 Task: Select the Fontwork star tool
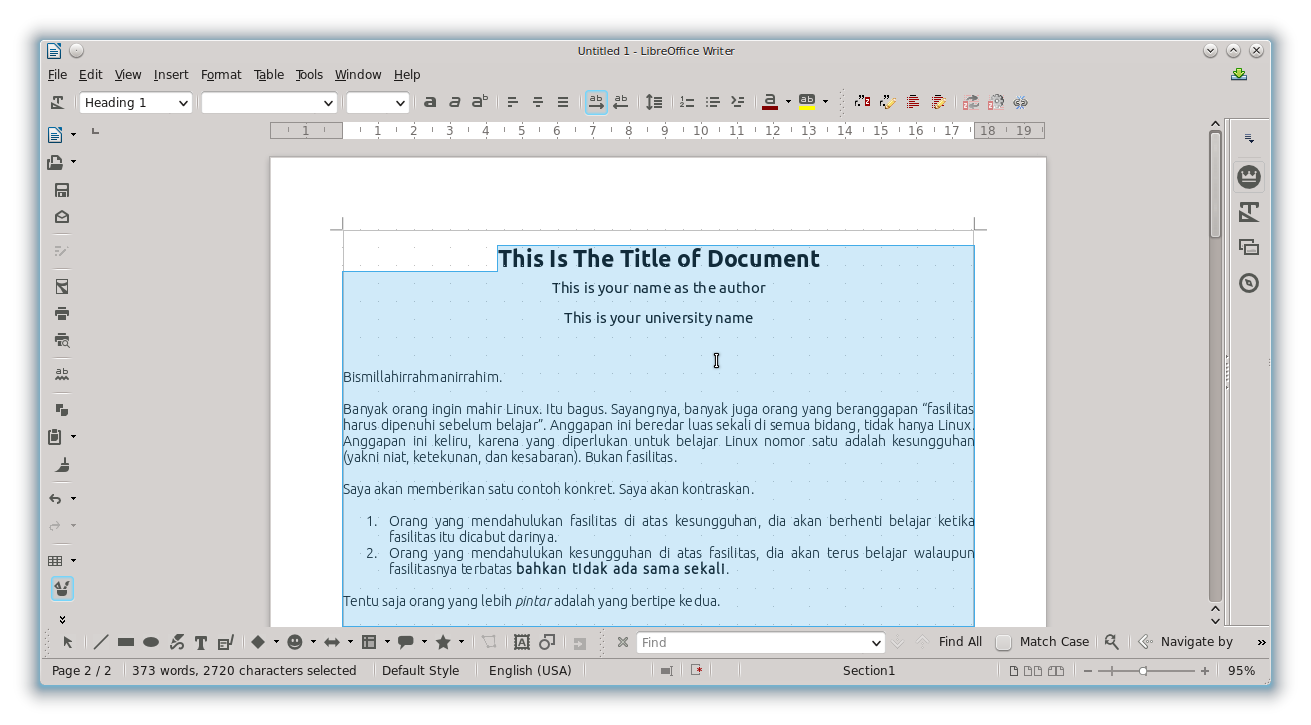[x=443, y=642]
